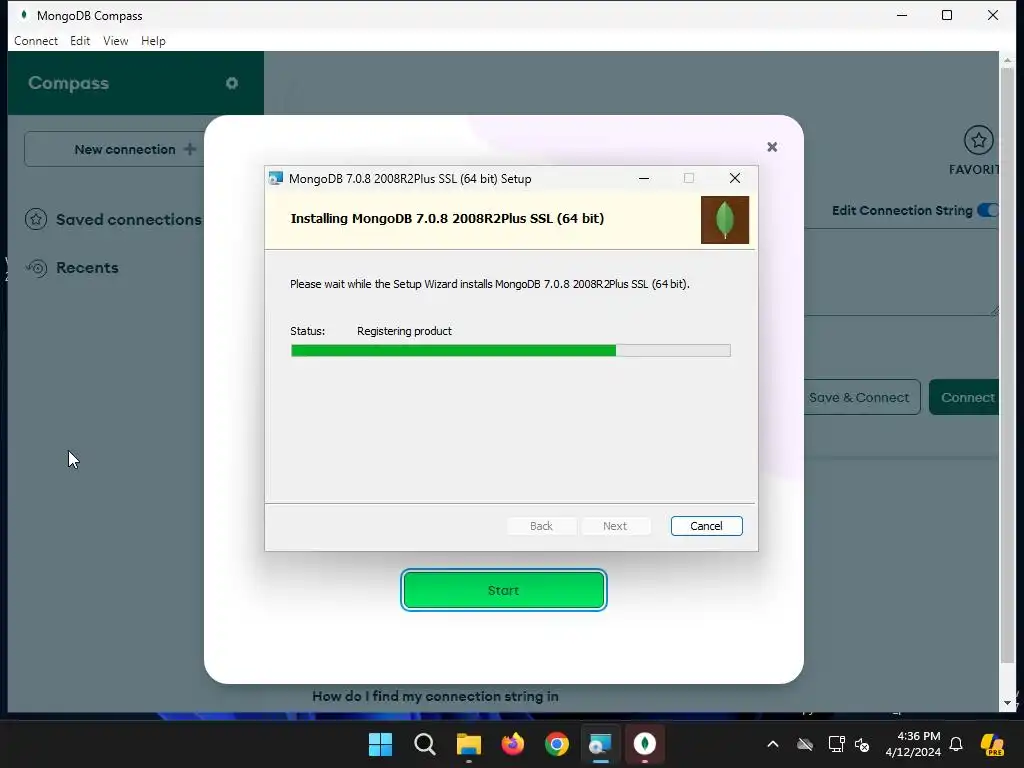Launch Chrome from taskbar
1024x768 pixels.
click(557, 744)
